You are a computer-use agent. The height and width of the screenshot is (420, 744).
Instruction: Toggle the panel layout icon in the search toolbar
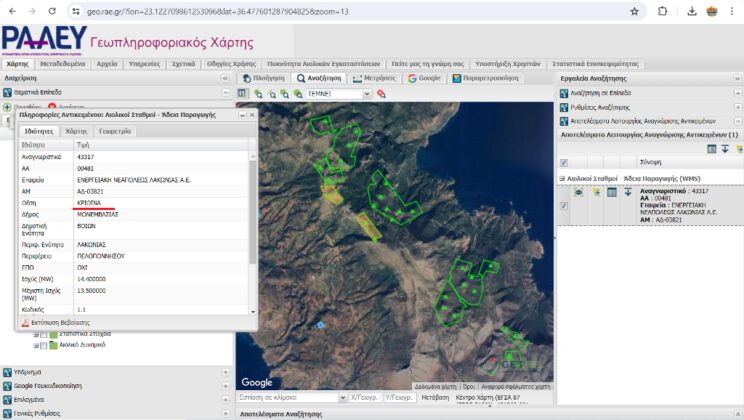coord(242,93)
